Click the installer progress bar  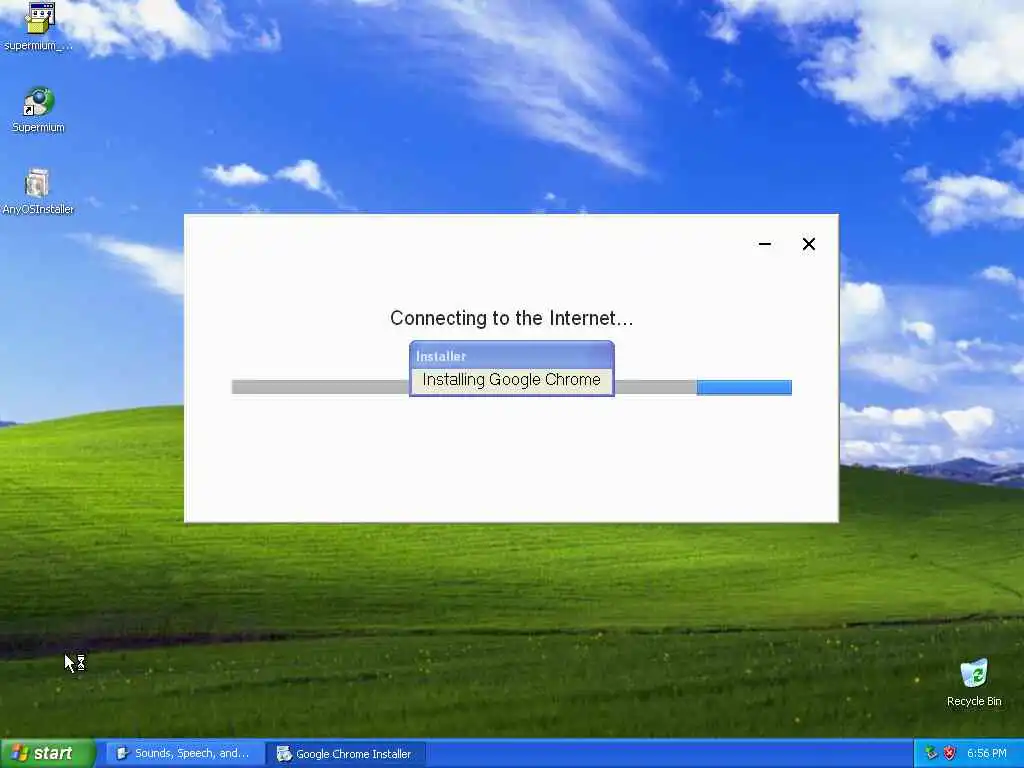pyautogui.click(x=511, y=387)
